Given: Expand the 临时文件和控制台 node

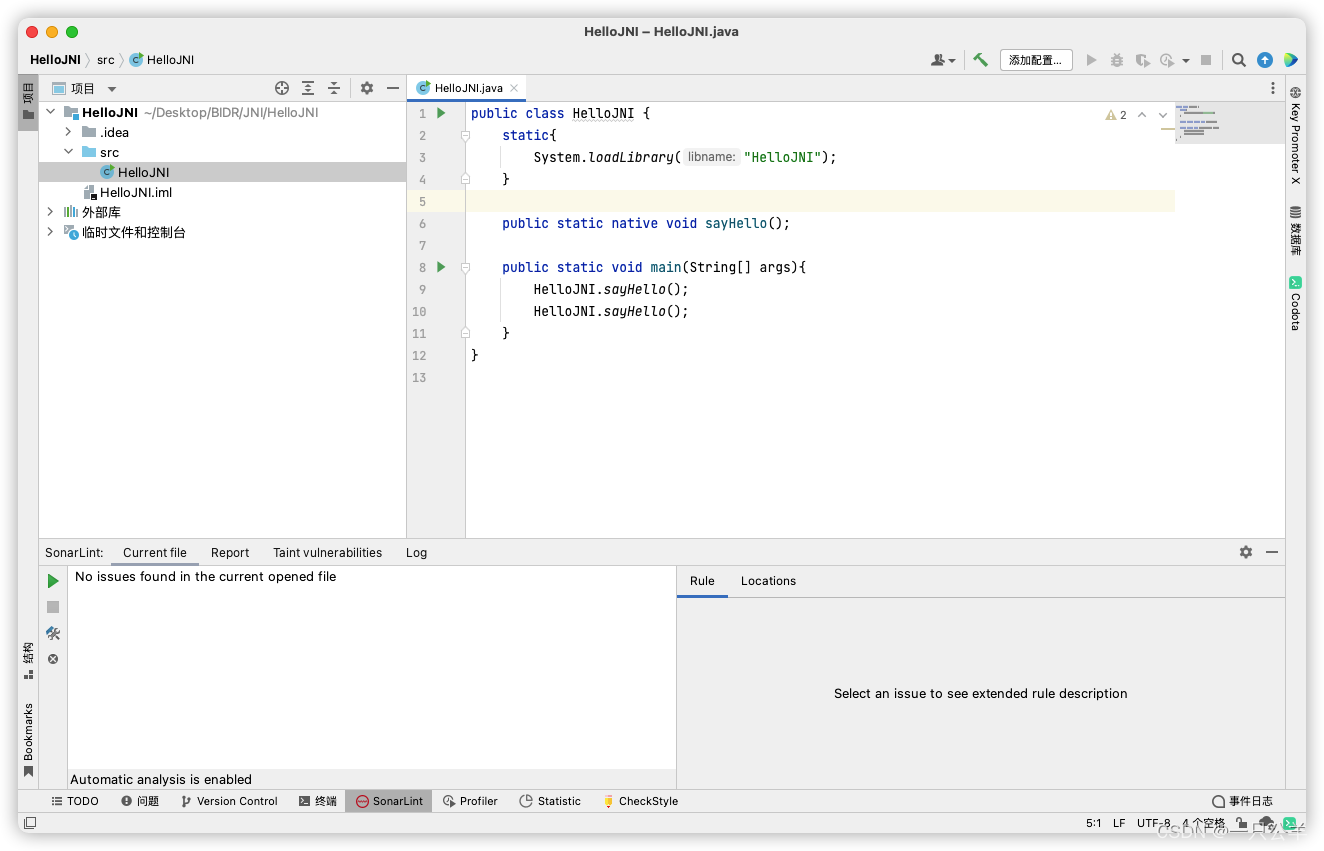Looking at the screenshot, I should coord(51,232).
